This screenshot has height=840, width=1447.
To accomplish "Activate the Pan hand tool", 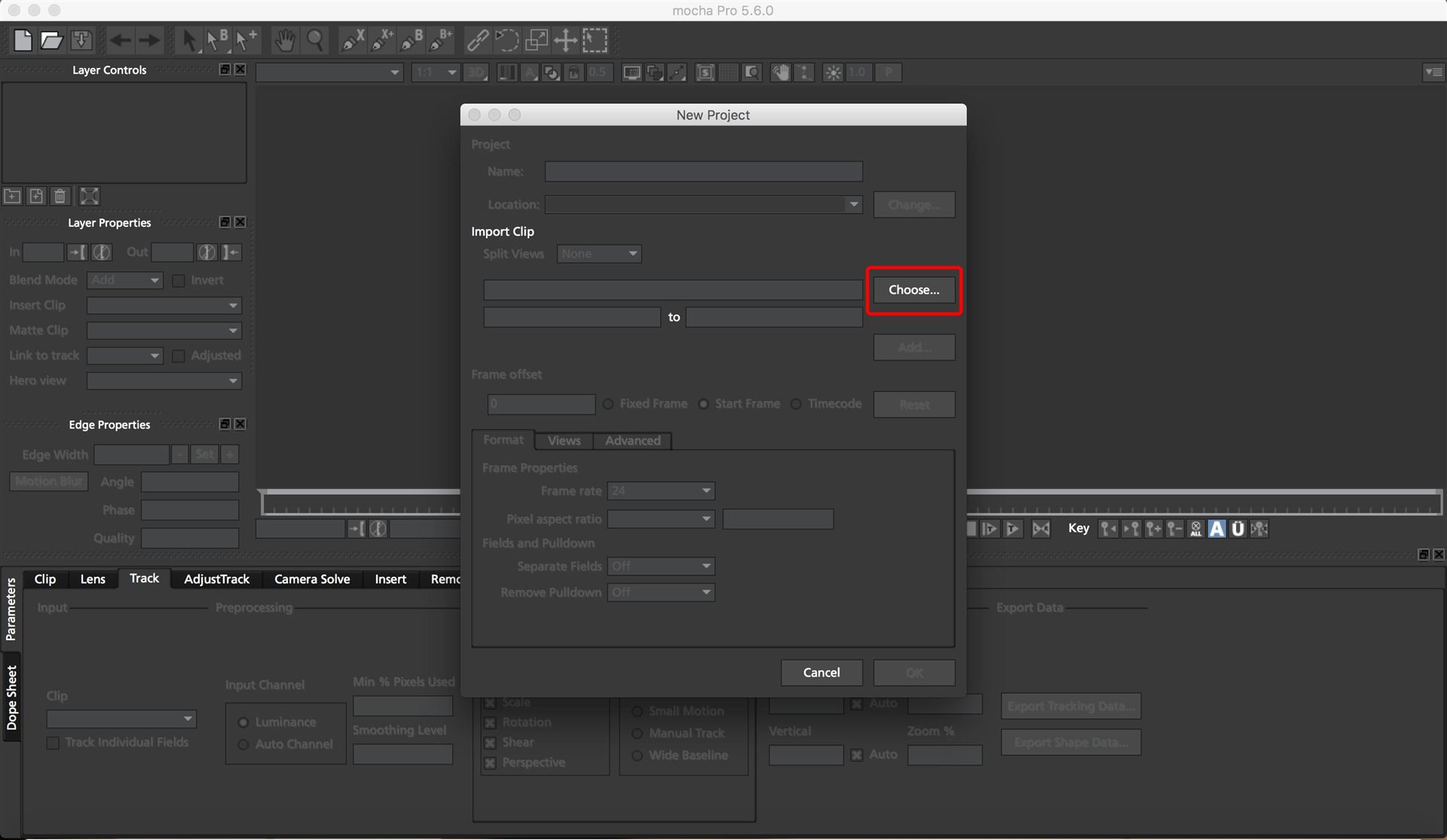I will pyautogui.click(x=284, y=40).
